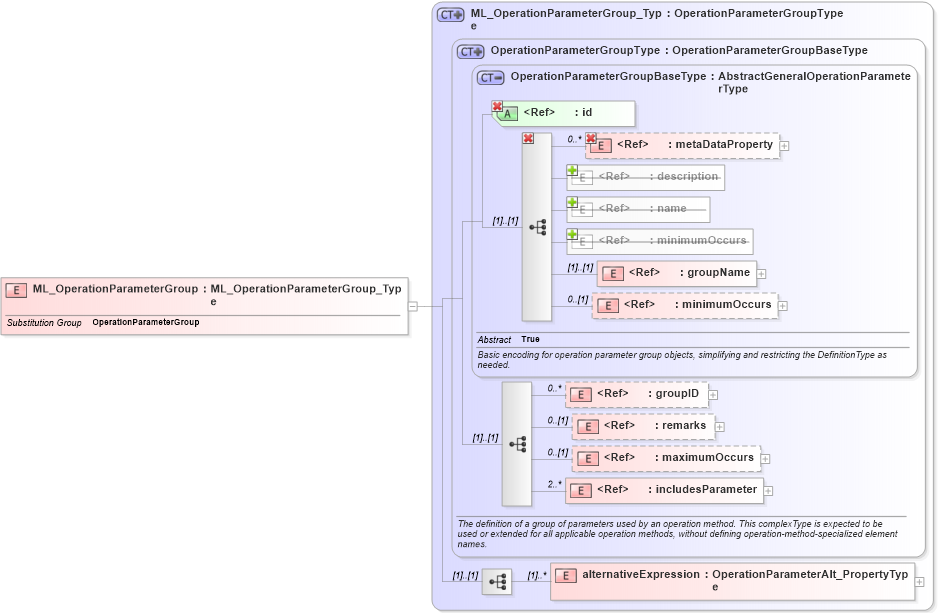Click the connector expand box beside ML_OperationParameterGroup

[413, 304]
